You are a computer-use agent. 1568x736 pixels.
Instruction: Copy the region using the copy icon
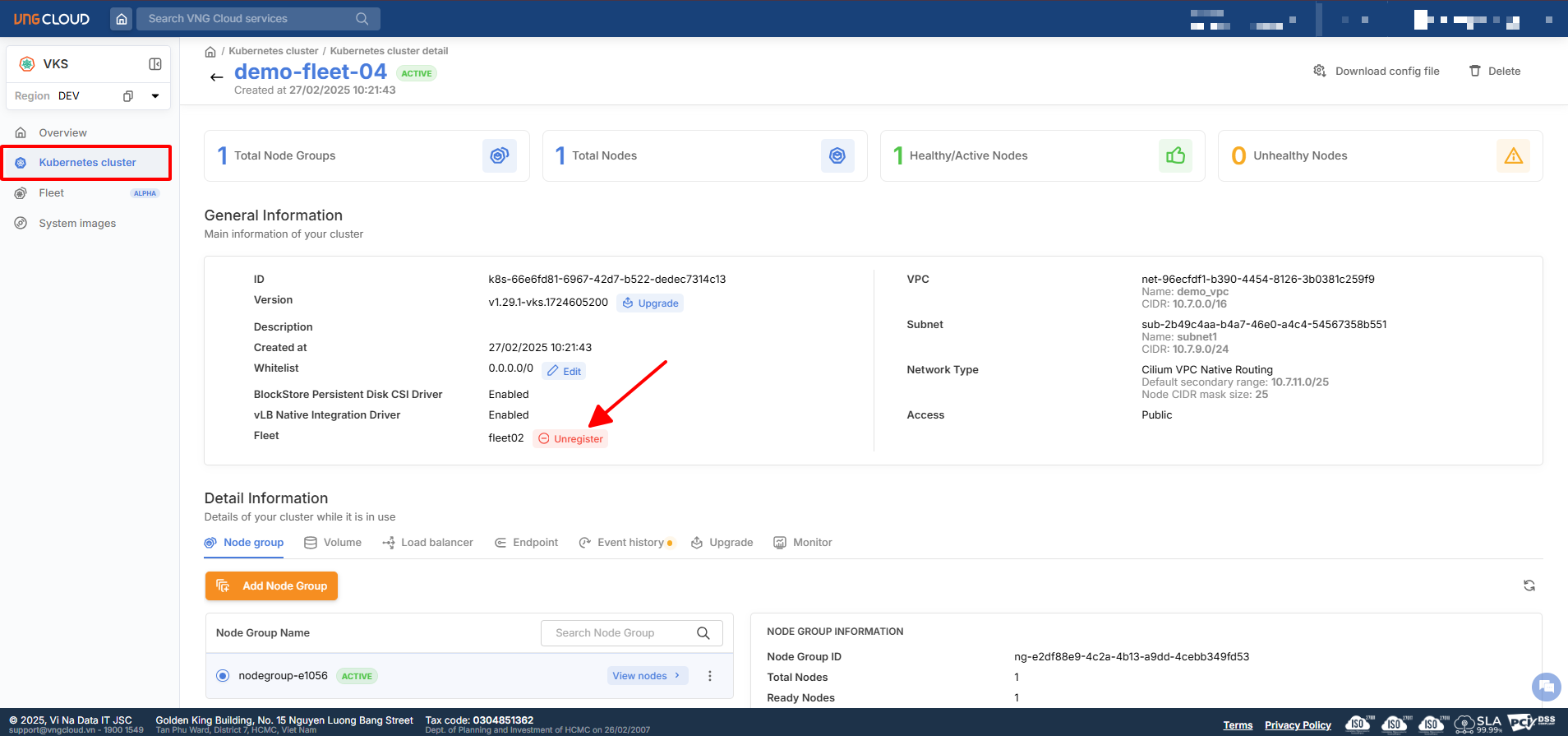[x=128, y=96]
